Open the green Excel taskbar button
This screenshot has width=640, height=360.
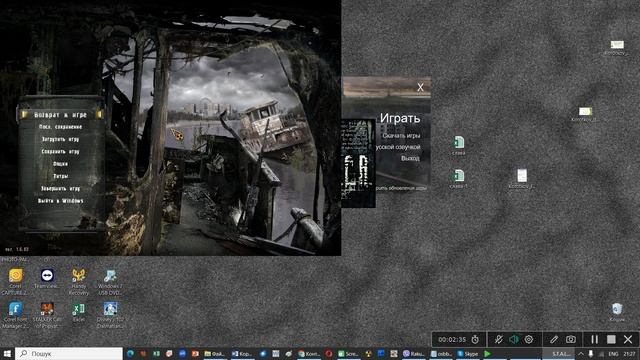[156, 353]
